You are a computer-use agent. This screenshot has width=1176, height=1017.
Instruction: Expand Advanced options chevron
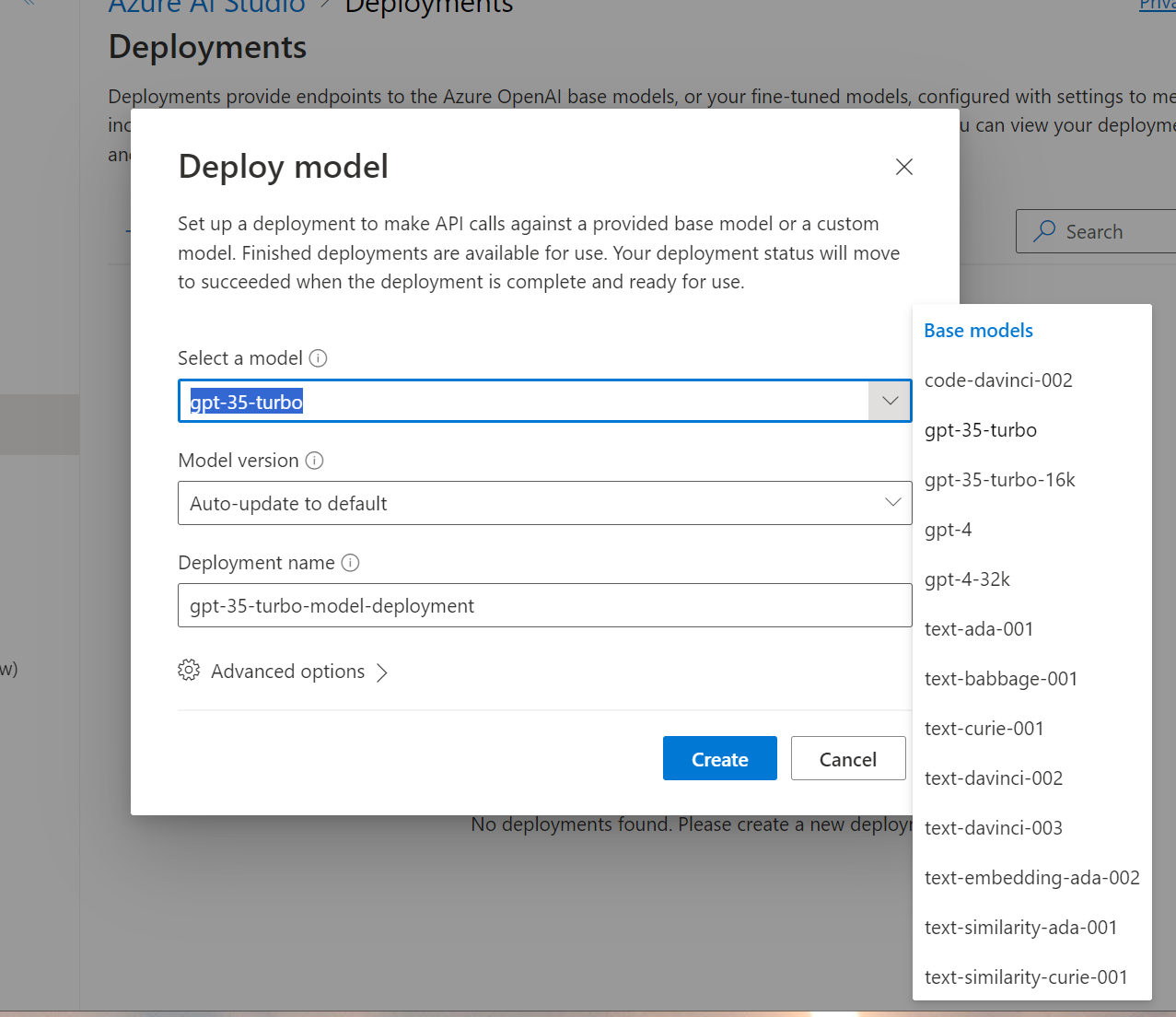[382, 672]
